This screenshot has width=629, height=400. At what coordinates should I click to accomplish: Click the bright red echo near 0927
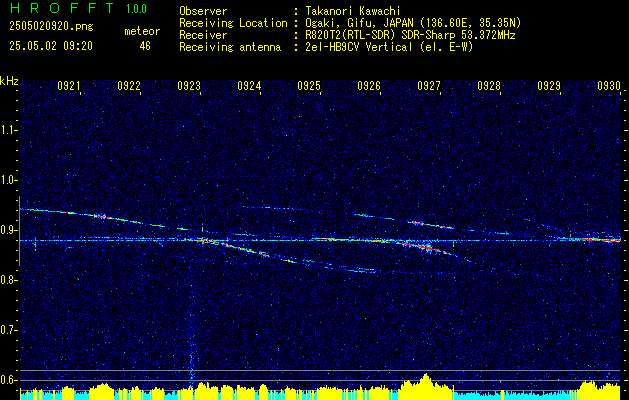[x=427, y=248]
